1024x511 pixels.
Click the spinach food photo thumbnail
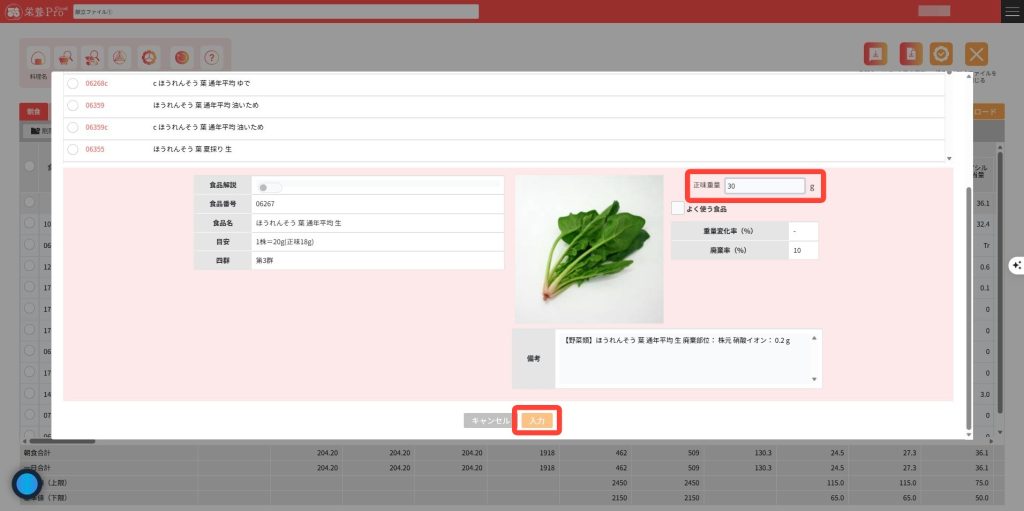pyautogui.click(x=589, y=249)
